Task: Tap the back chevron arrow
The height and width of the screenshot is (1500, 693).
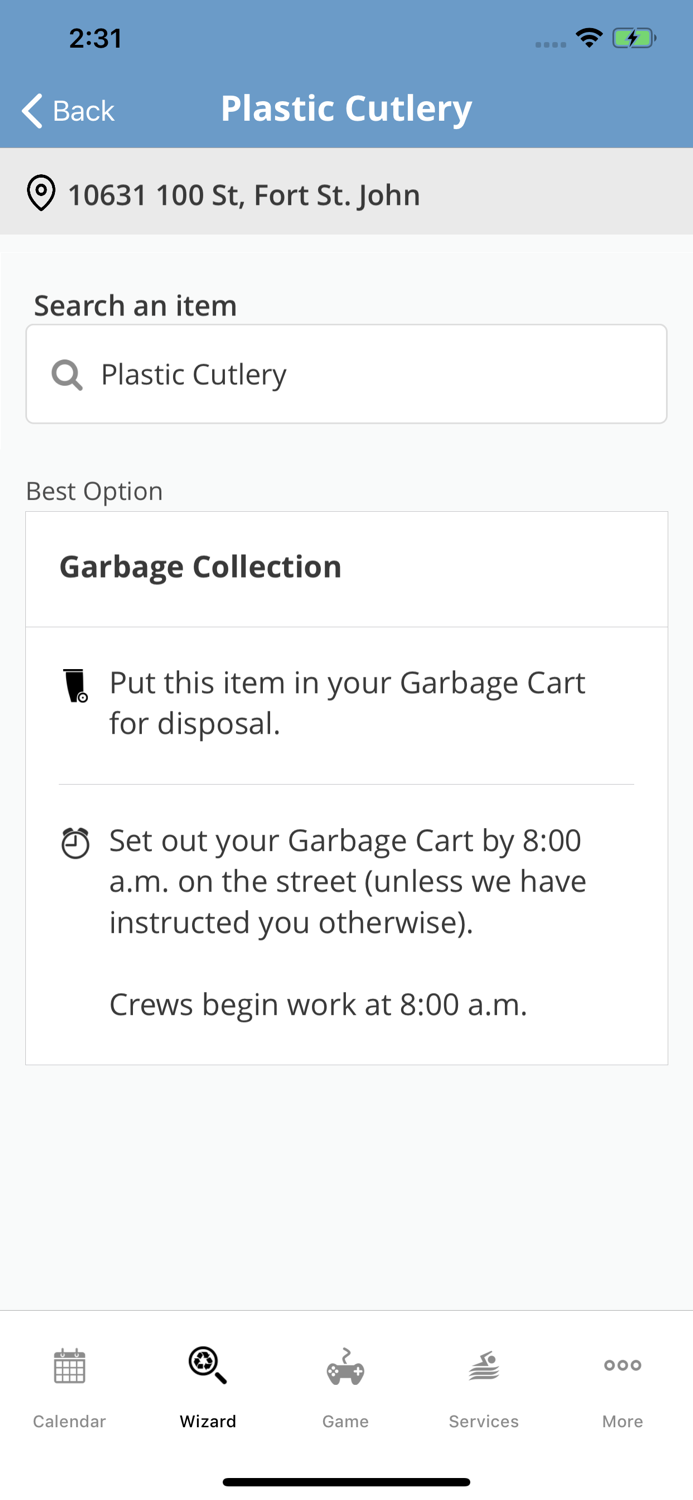Action: [30, 111]
